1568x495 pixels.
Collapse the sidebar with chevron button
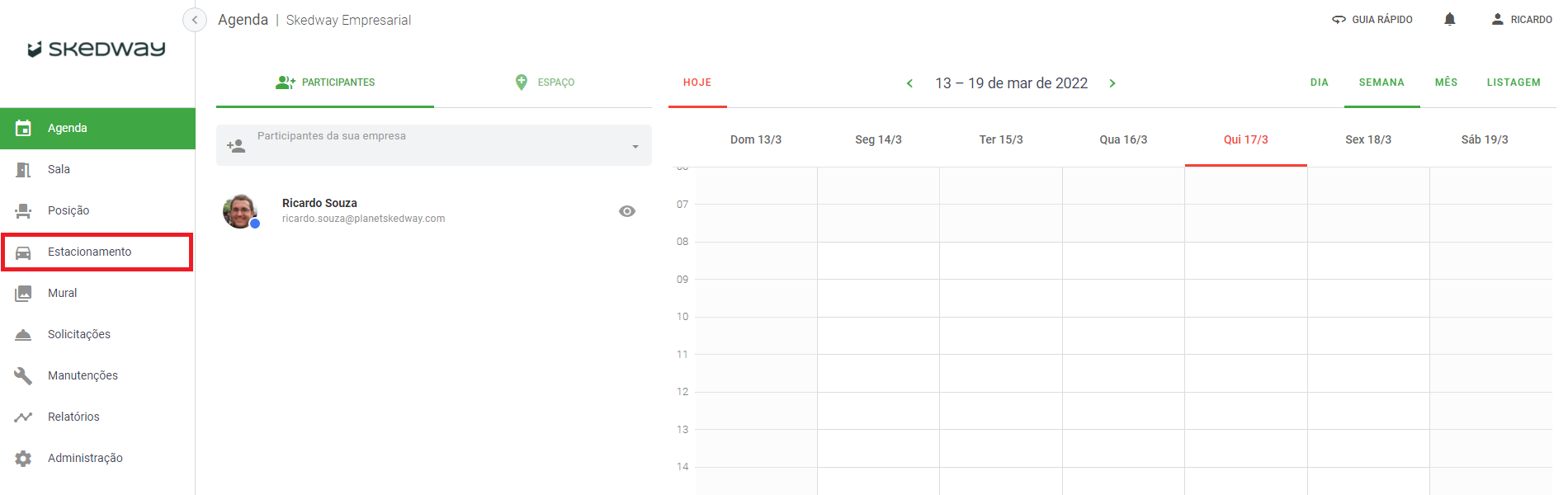[x=195, y=20]
